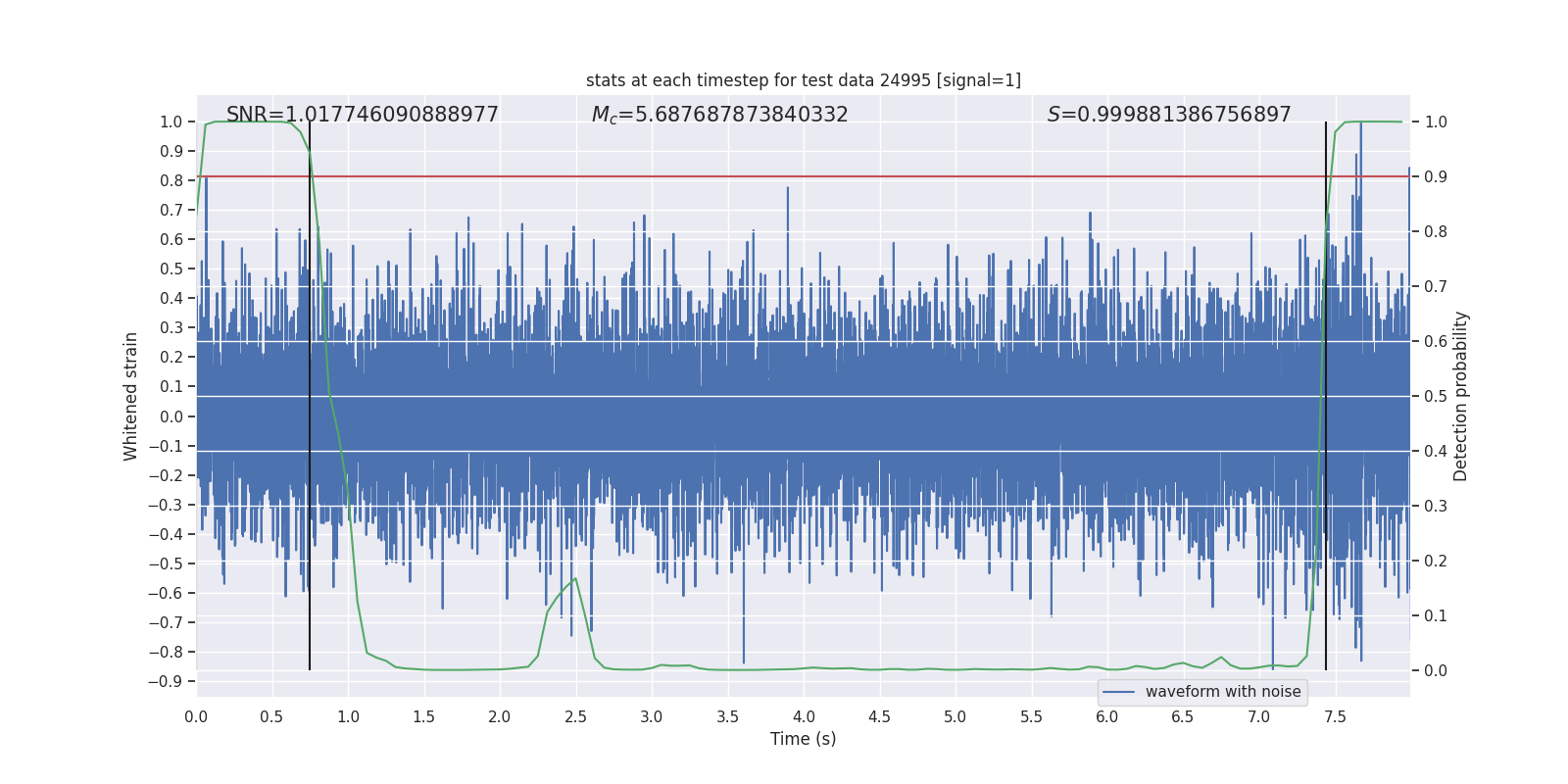Click the 'Time (s)' x-axis label
Viewport: 1568px width, 784px height.
[x=803, y=739]
